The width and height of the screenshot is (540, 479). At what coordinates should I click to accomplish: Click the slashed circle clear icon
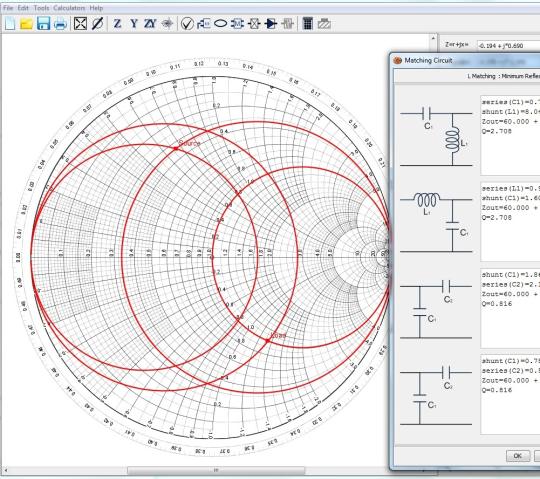pyautogui.click(x=97, y=24)
